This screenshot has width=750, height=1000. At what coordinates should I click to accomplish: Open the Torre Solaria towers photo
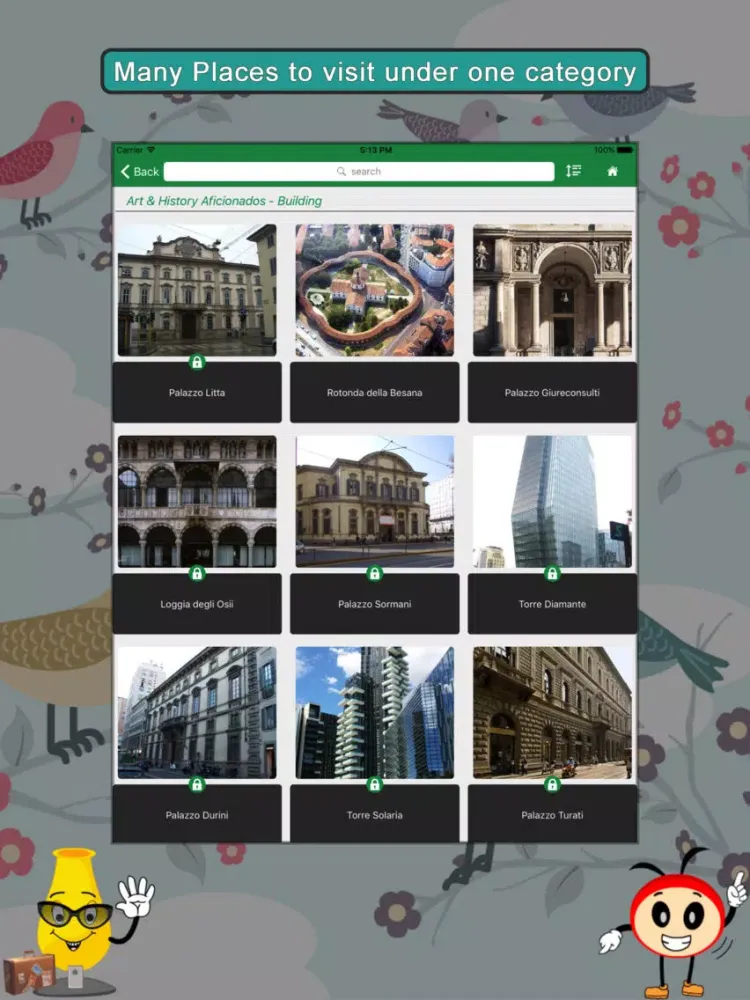click(x=374, y=712)
